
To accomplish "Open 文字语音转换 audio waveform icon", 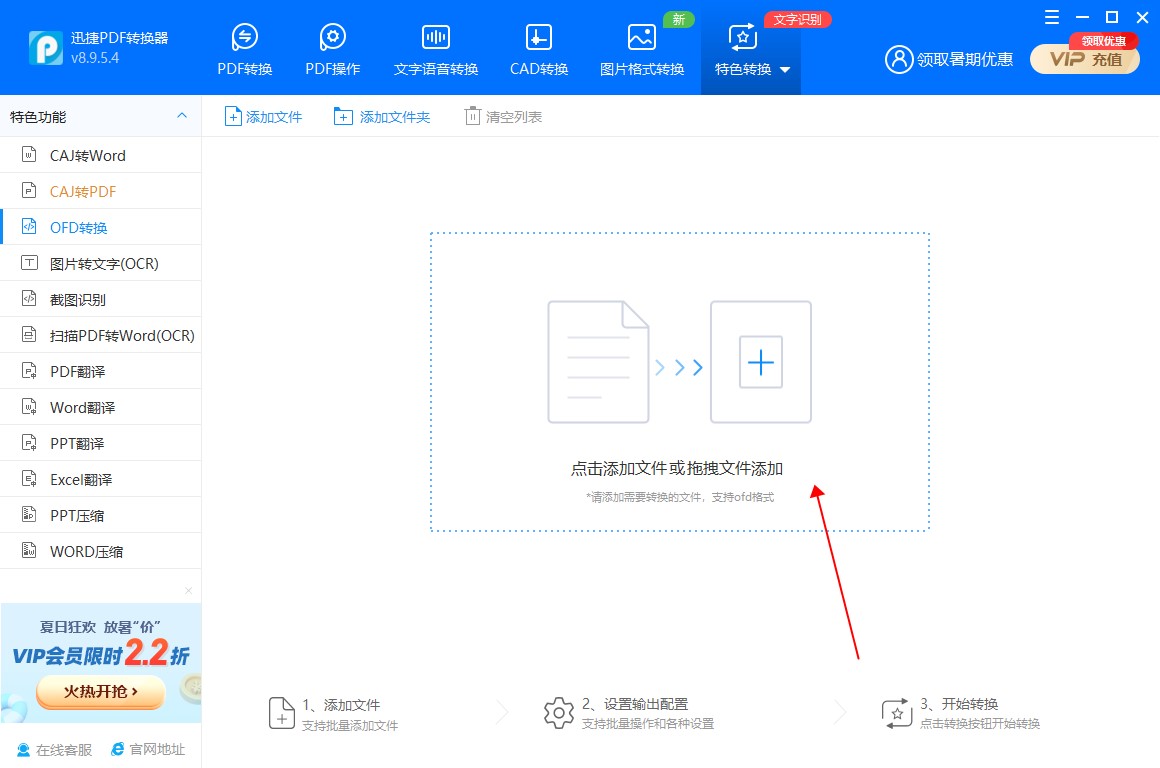I will [x=436, y=38].
